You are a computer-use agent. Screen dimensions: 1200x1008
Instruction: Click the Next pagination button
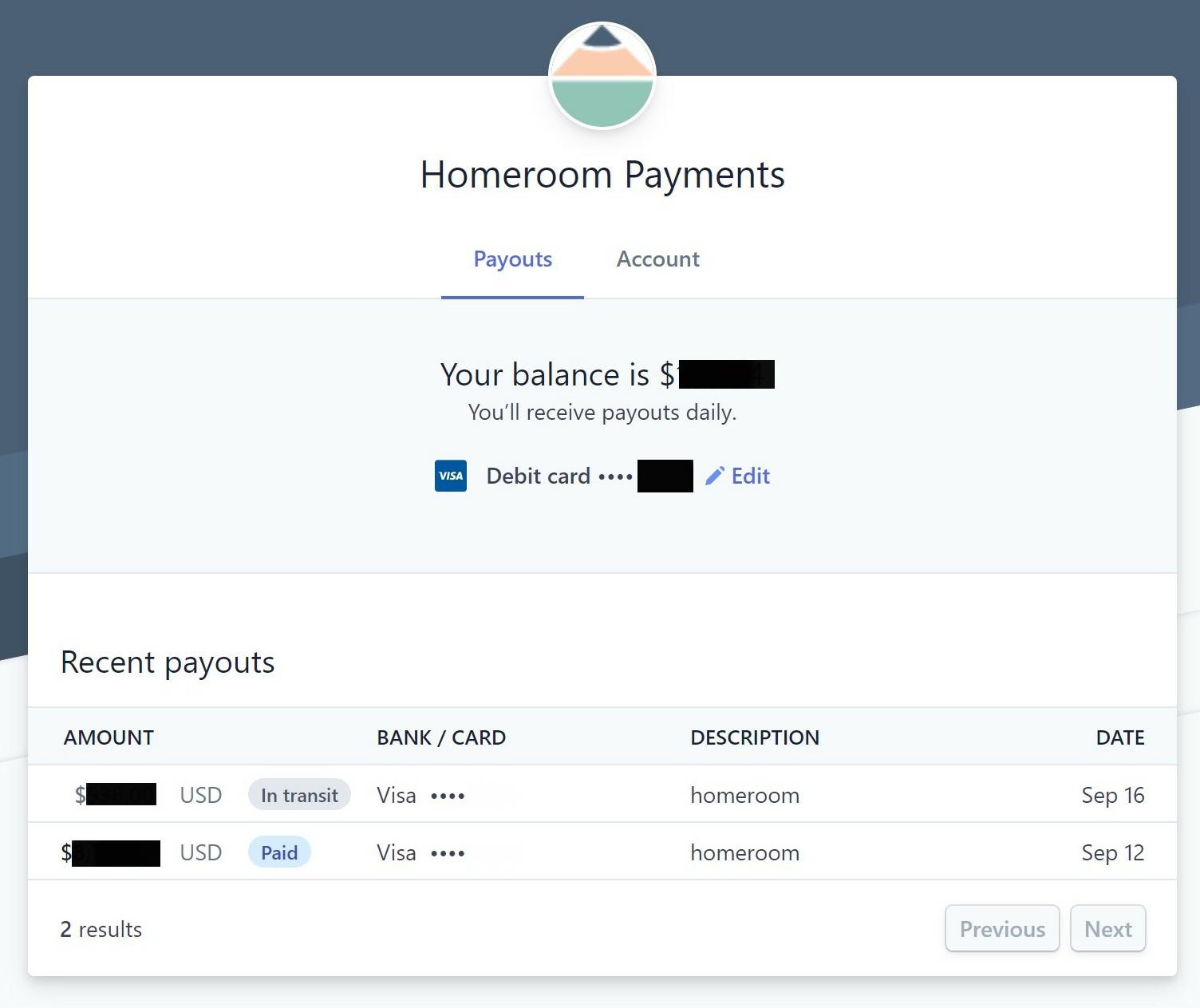click(1108, 928)
